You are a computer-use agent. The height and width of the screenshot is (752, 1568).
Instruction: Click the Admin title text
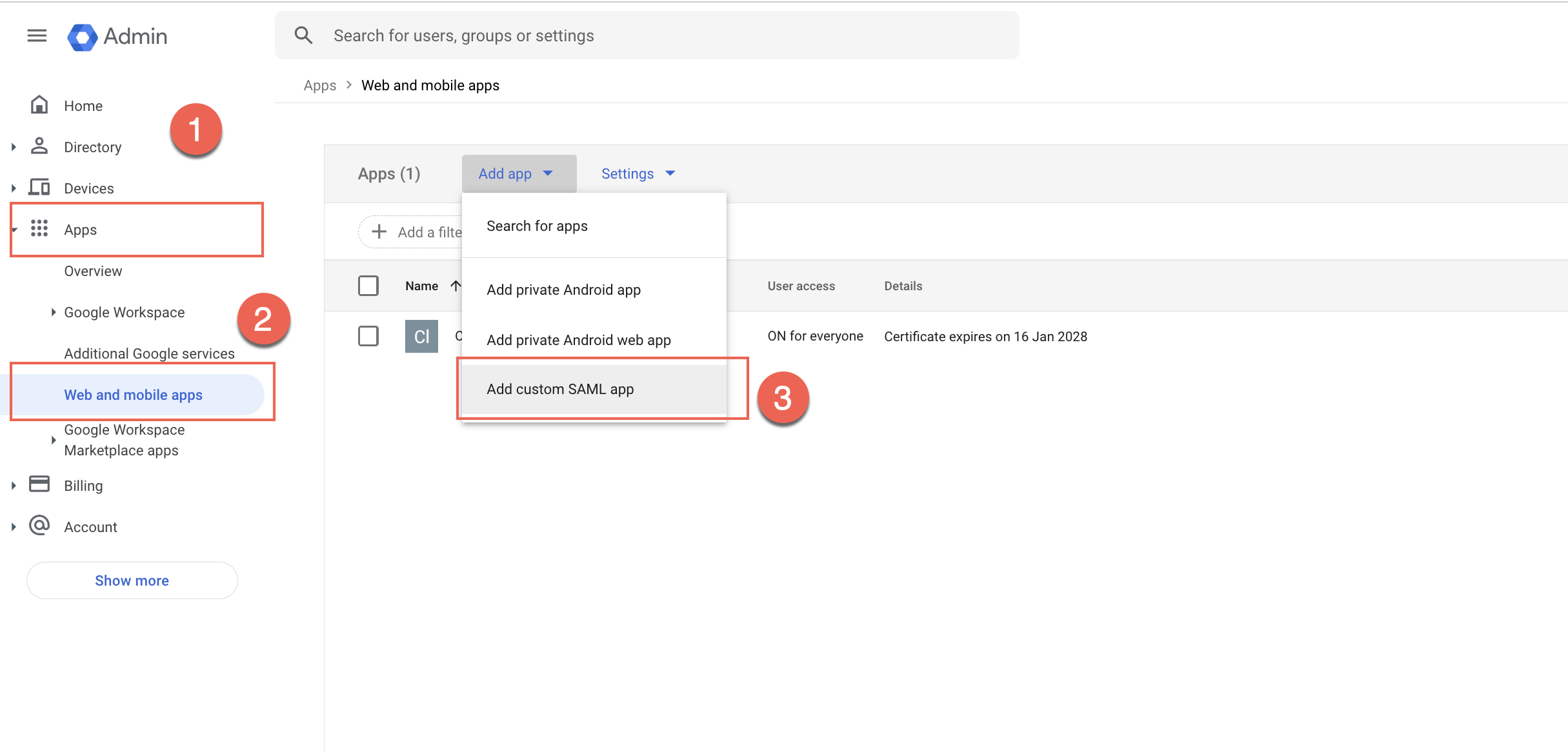click(136, 36)
